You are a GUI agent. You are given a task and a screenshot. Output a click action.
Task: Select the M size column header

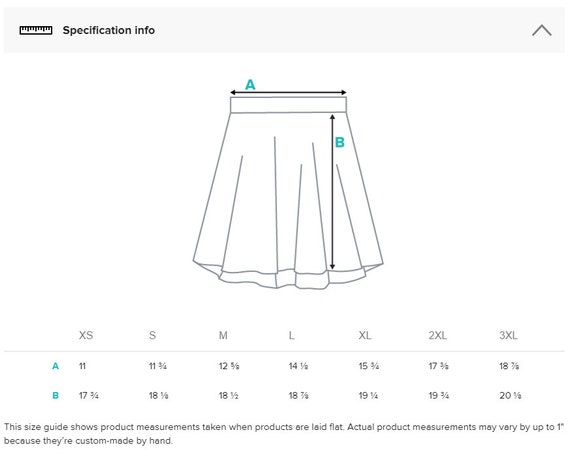pyautogui.click(x=223, y=335)
